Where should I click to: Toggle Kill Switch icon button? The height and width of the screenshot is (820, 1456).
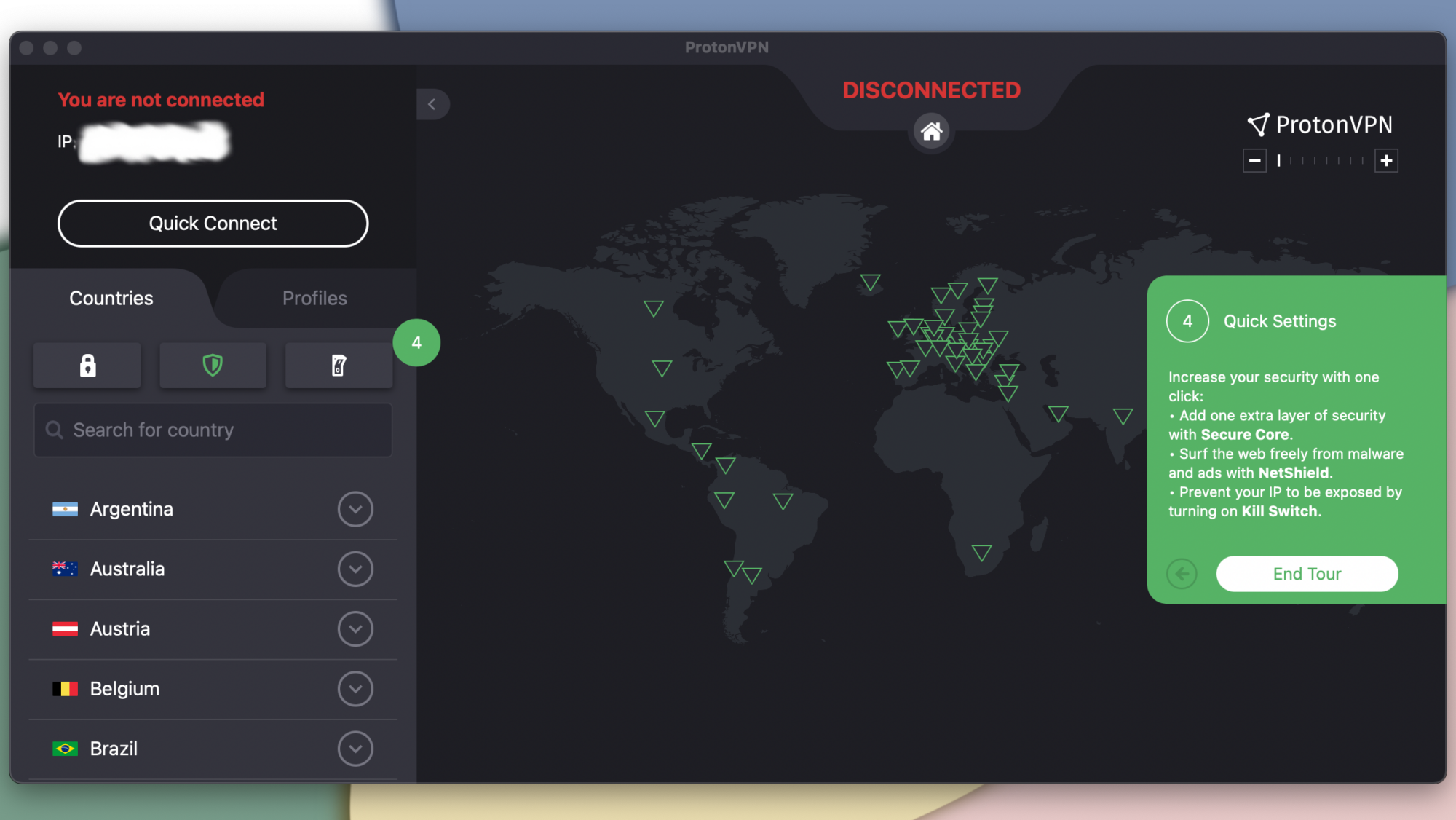coord(339,365)
